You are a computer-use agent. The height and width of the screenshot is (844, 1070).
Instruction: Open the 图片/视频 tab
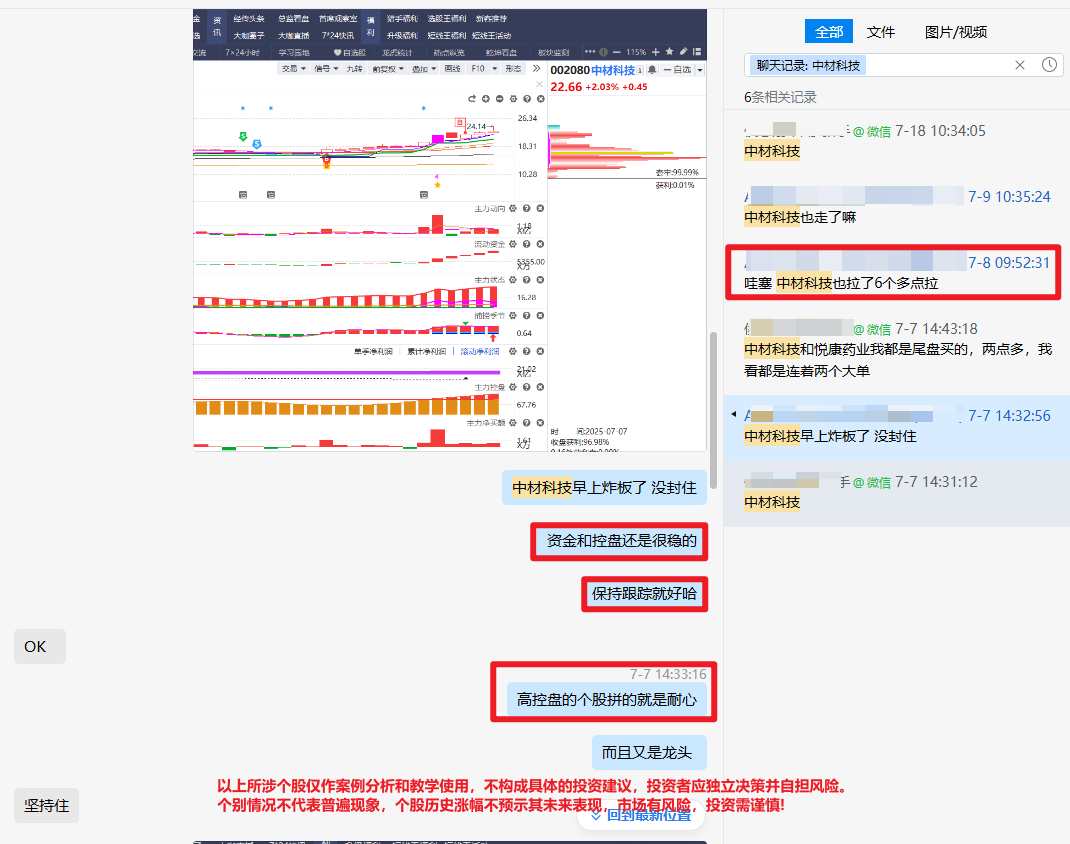pyautogui.click(x=955, y=31)
